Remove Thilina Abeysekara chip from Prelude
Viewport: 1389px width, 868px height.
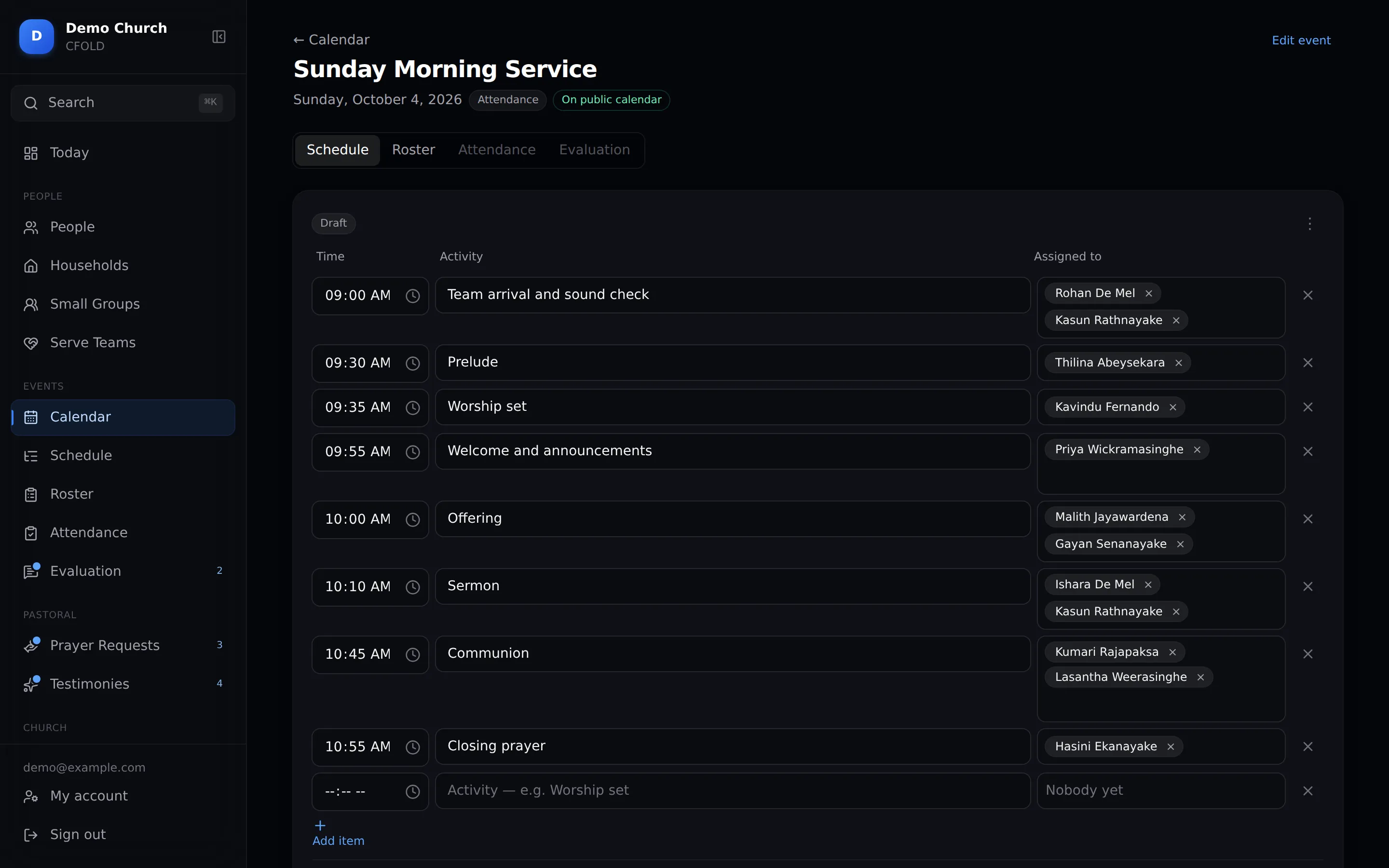click(x=1178, y=363)
